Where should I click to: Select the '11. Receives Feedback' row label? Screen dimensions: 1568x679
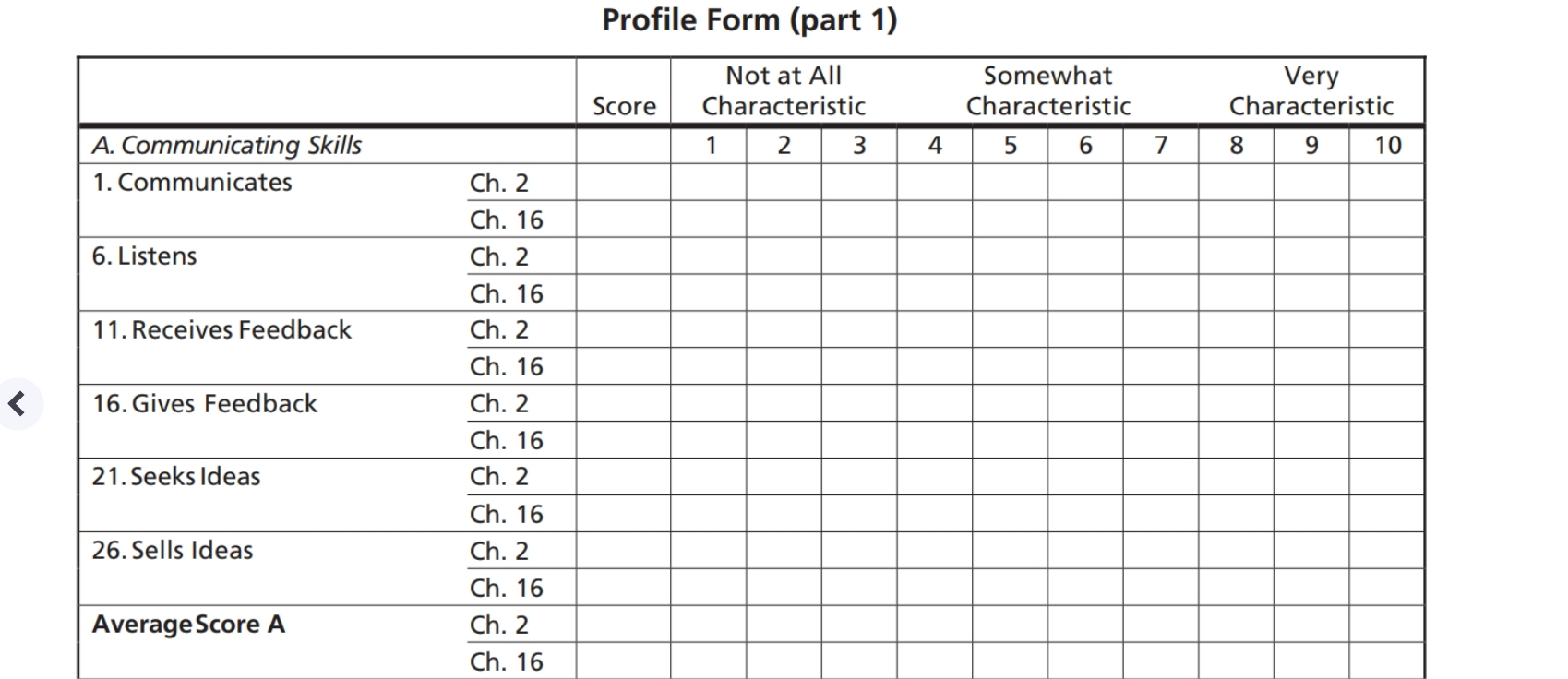221,330
